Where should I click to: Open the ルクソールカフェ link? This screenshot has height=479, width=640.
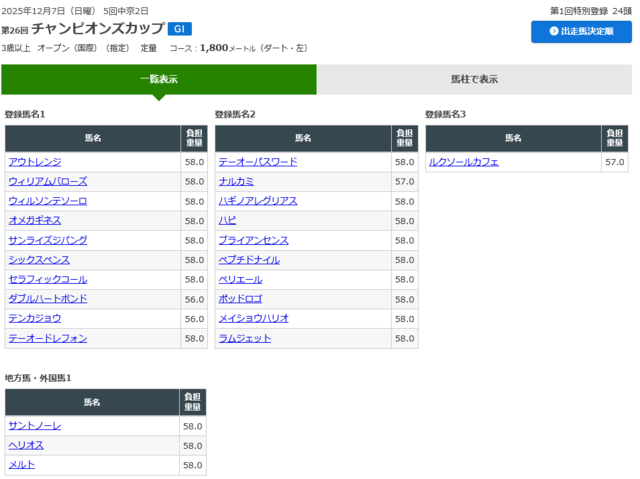pos(463,162)
